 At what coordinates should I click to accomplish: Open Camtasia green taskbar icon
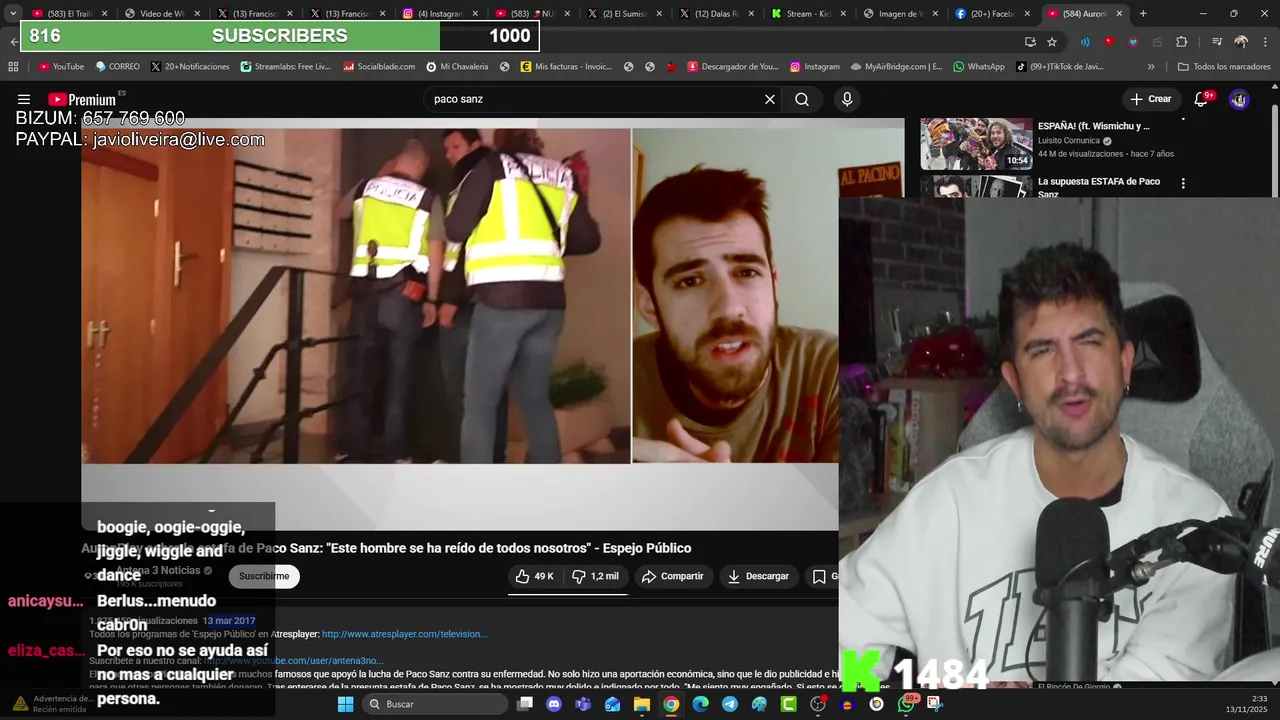(x=788, y=704)
